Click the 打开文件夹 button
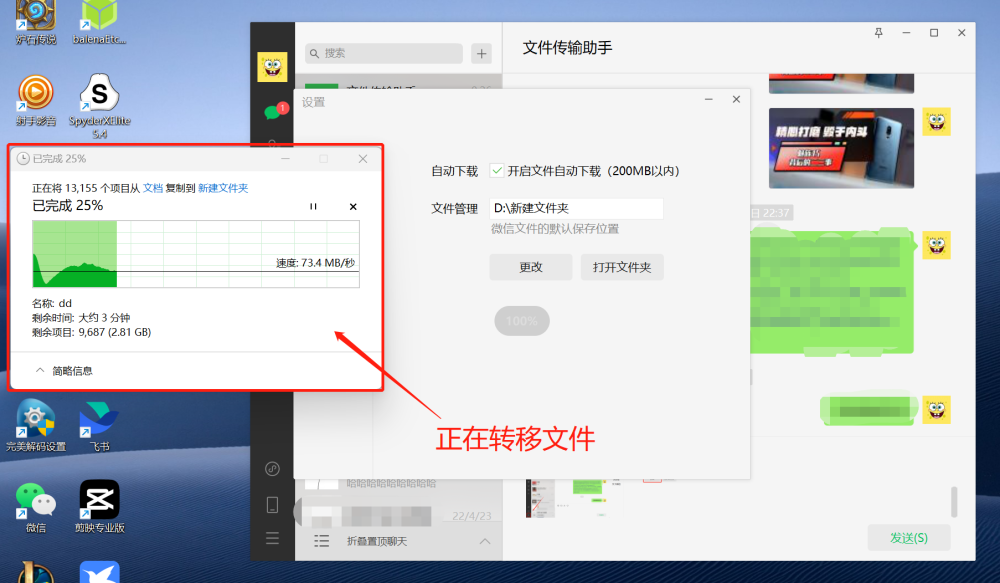The image size is (1000, 583). point(622,267)
